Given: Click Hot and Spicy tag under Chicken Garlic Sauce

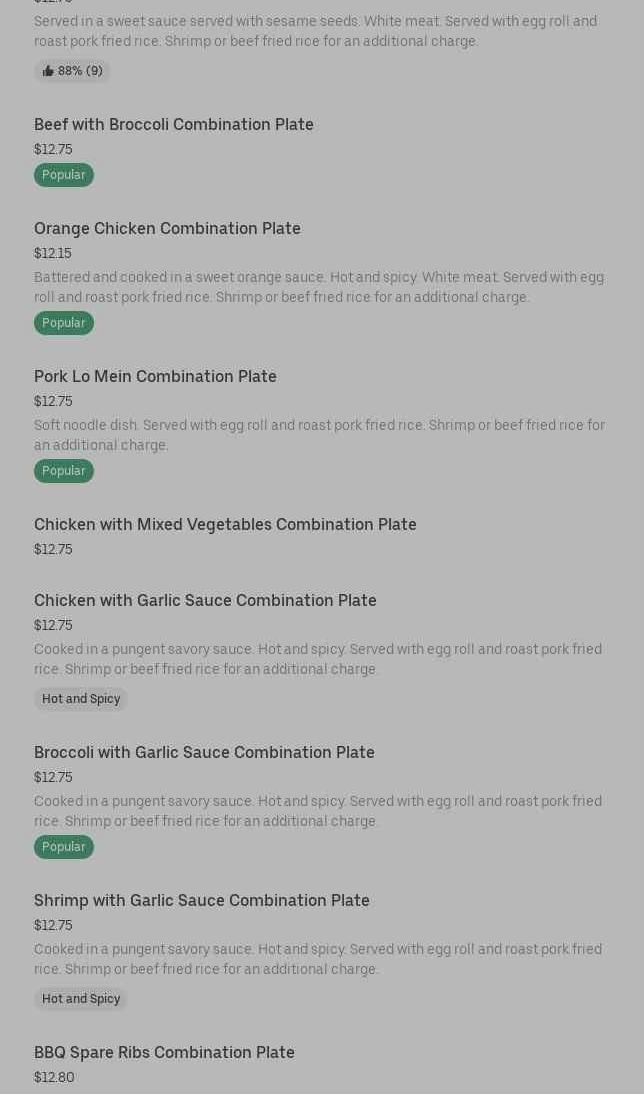Looking at the screenshot, I should pos(81,699).
